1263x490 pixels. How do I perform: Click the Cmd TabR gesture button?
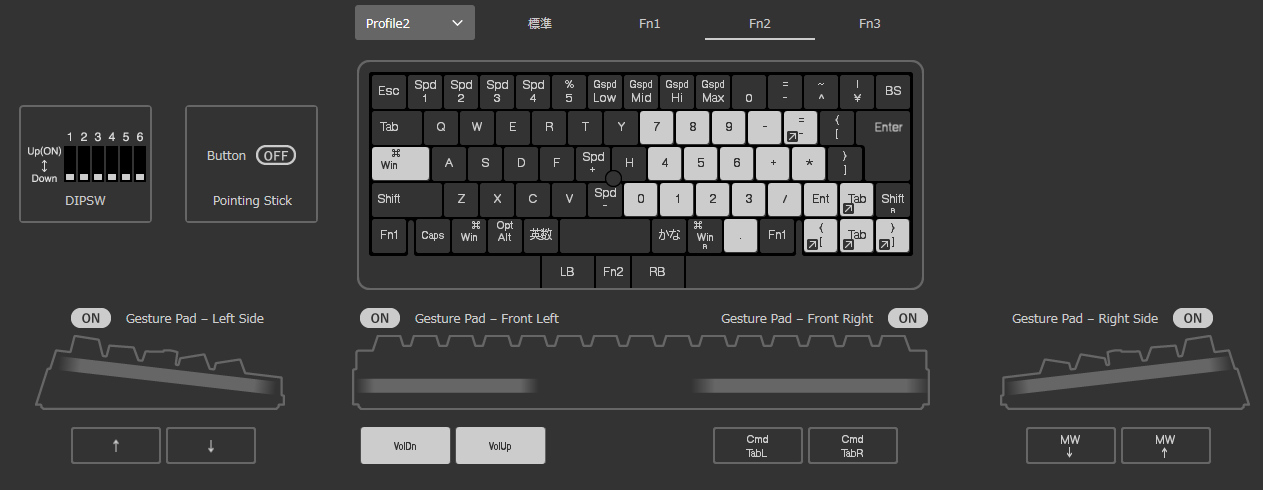(x=852, y=446)
